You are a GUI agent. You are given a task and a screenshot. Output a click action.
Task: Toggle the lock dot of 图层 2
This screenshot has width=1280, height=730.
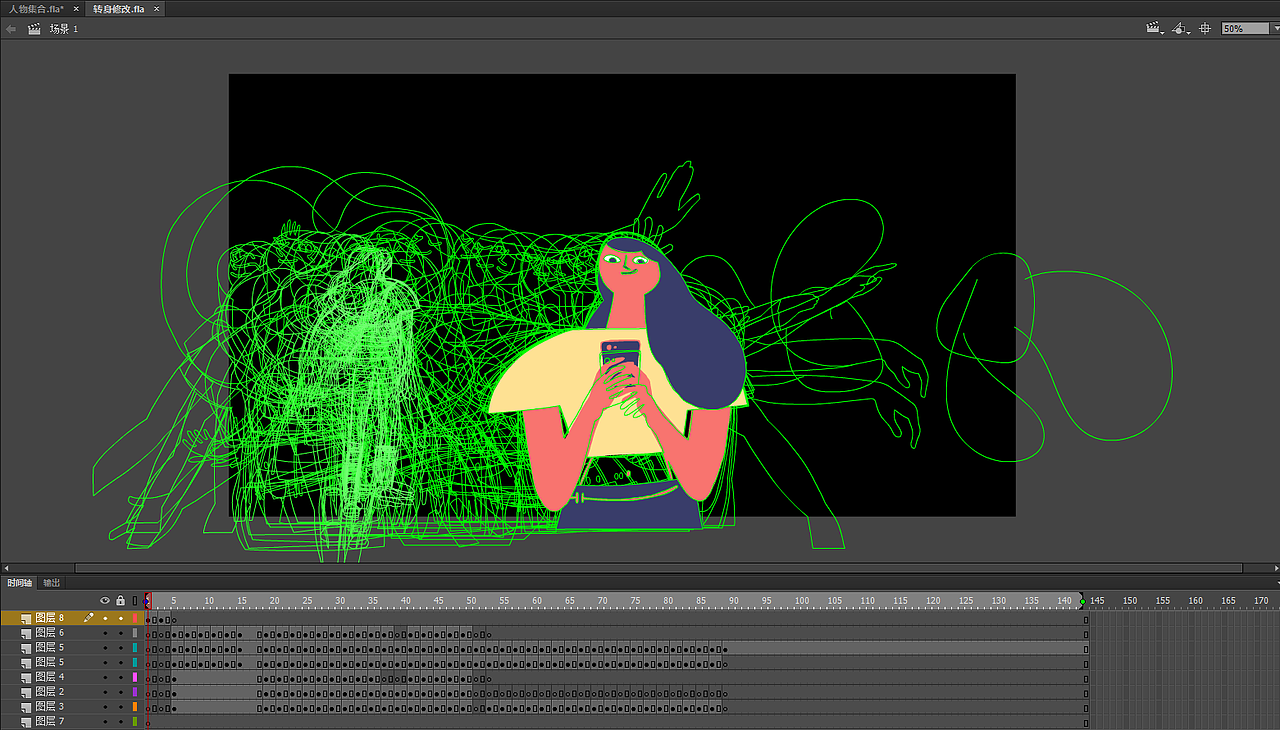click(120, 692)
